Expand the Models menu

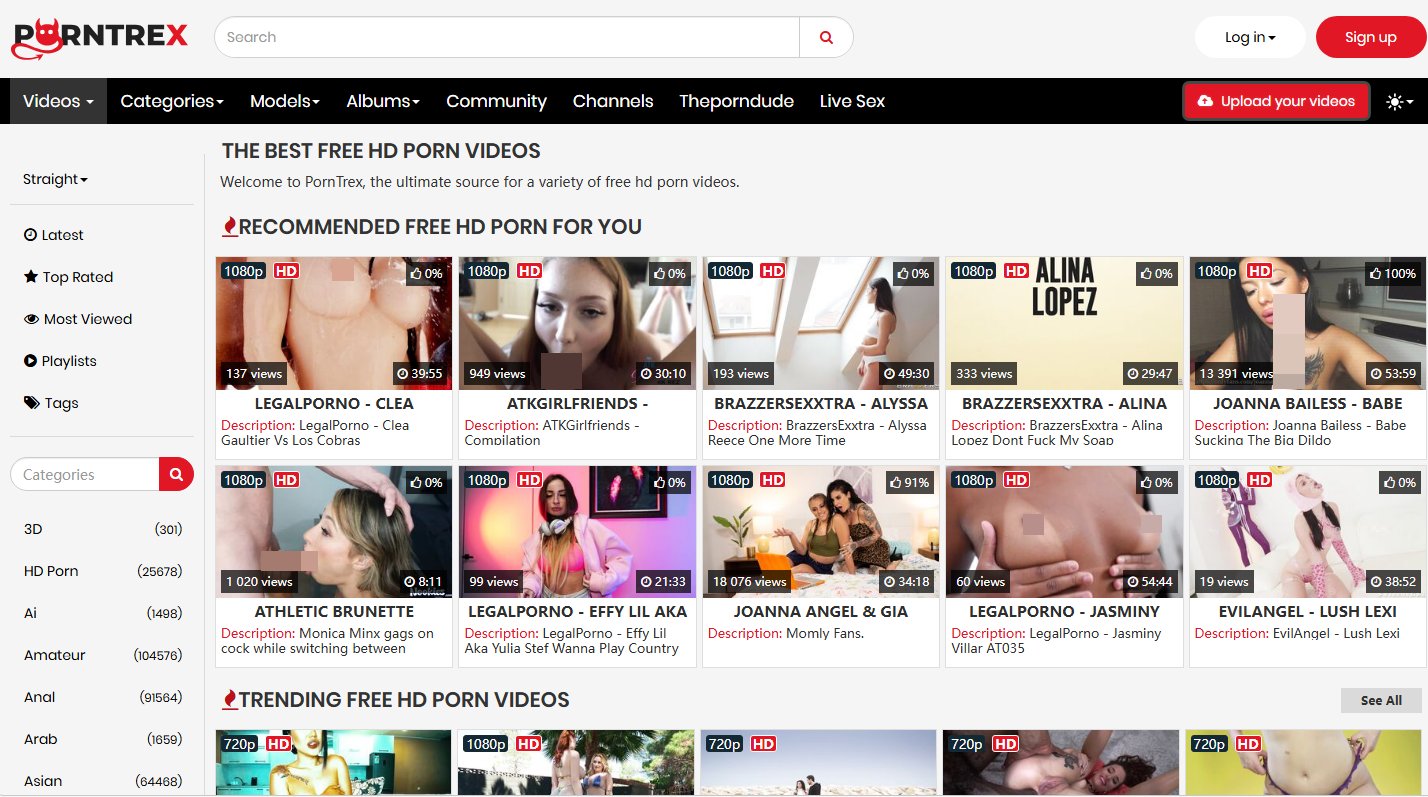(285, 101)
